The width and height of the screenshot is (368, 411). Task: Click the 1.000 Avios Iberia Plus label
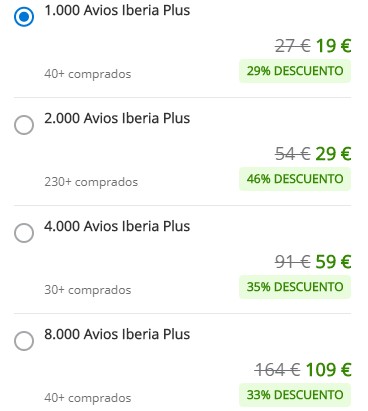tap(117, 10)
